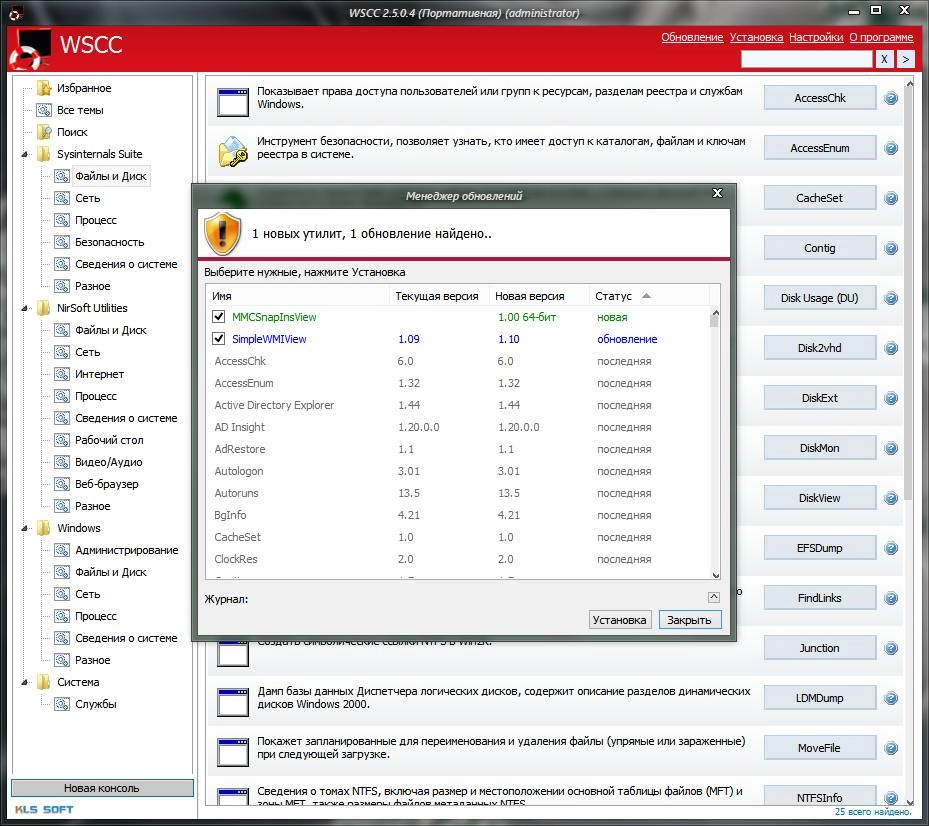
Task: Uncheck the SimpleWMIView checkbox
Action: (219, 338)
